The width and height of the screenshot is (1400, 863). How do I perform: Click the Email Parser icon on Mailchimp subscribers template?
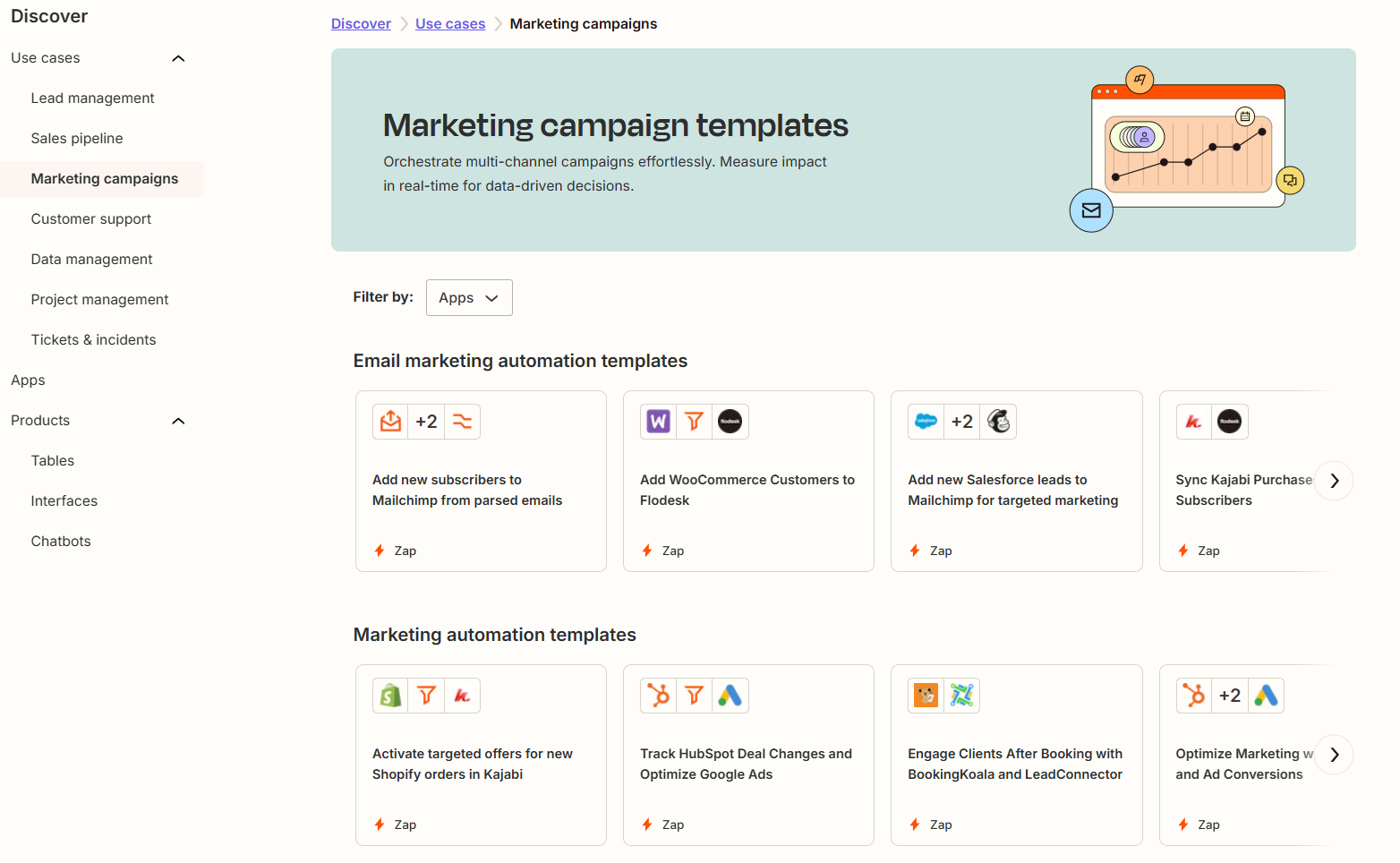(389, 421)
